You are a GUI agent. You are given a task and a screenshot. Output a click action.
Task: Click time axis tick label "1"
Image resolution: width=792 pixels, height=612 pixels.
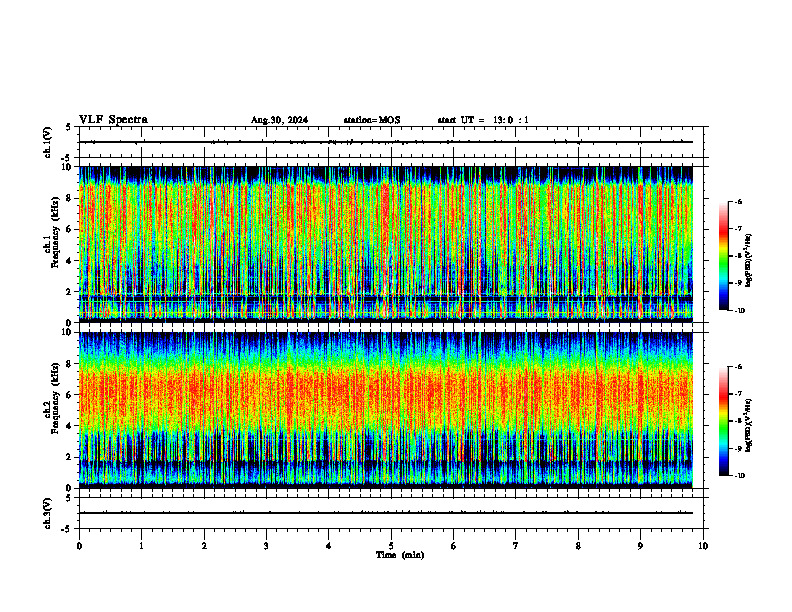click(x=141, y=546)
